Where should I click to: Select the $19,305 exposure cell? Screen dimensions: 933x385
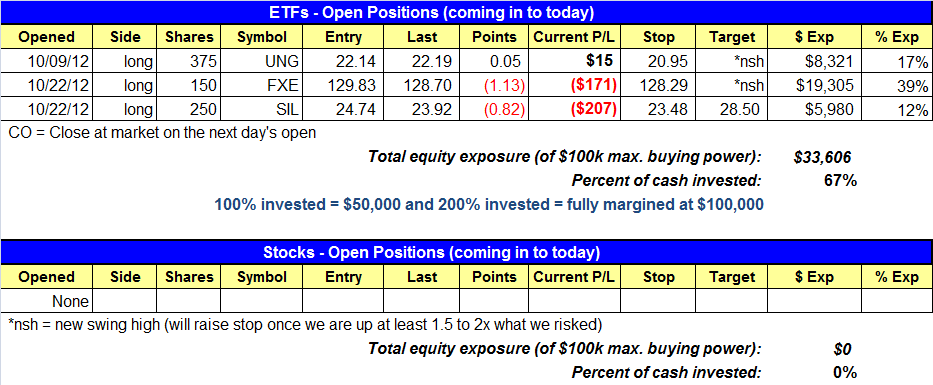[814, 86]
